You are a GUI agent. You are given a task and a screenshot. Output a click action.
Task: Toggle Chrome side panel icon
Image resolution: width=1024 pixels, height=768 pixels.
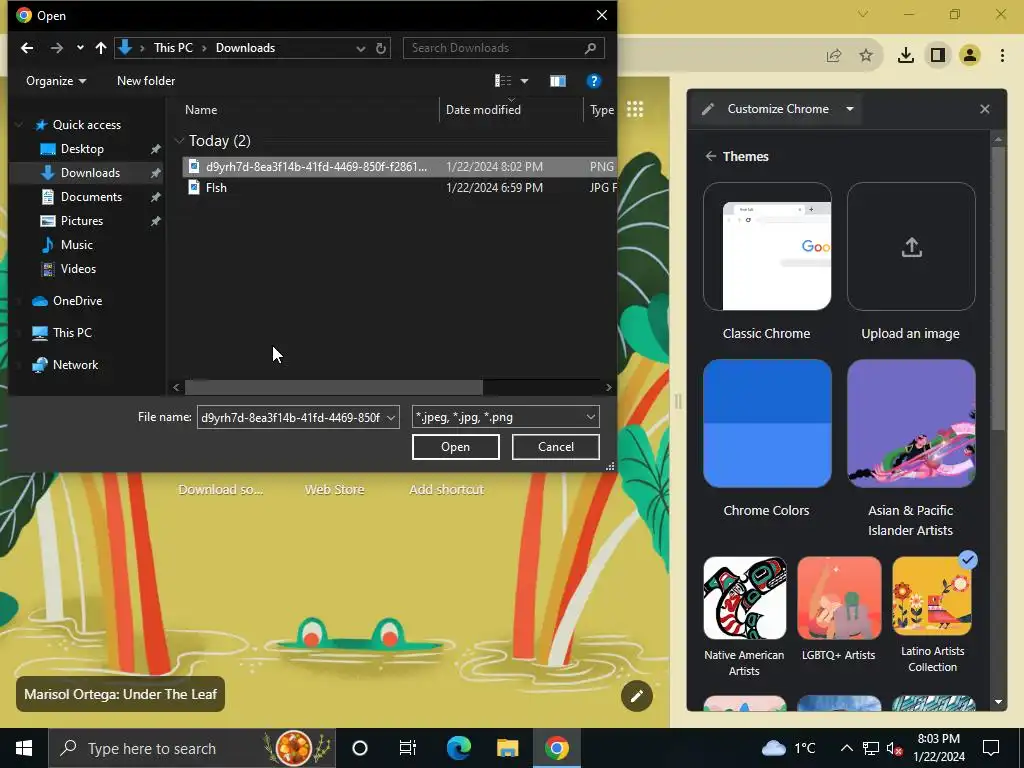(x=938, y=56)
